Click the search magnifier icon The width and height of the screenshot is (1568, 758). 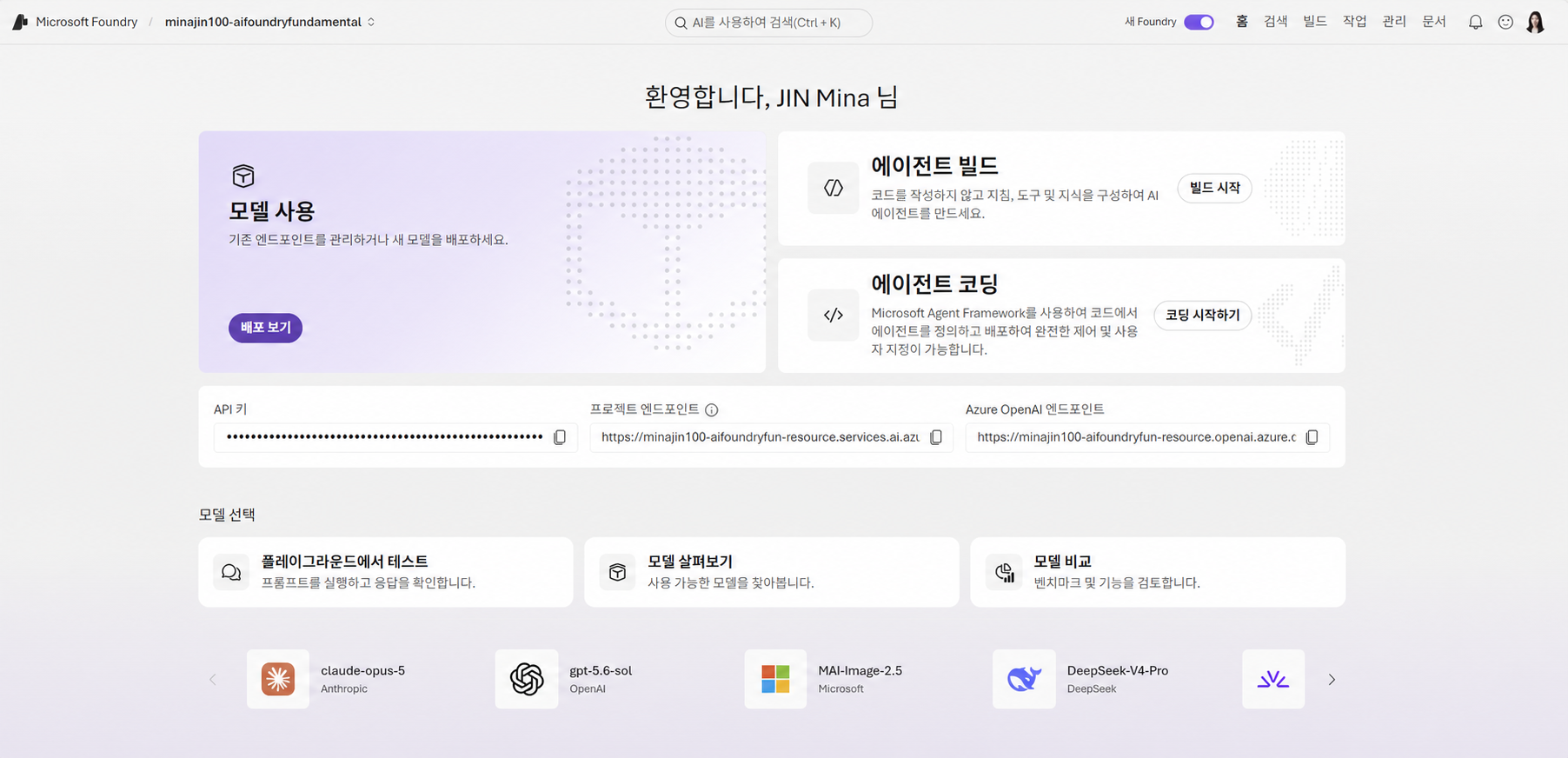(x=681, y=23)
